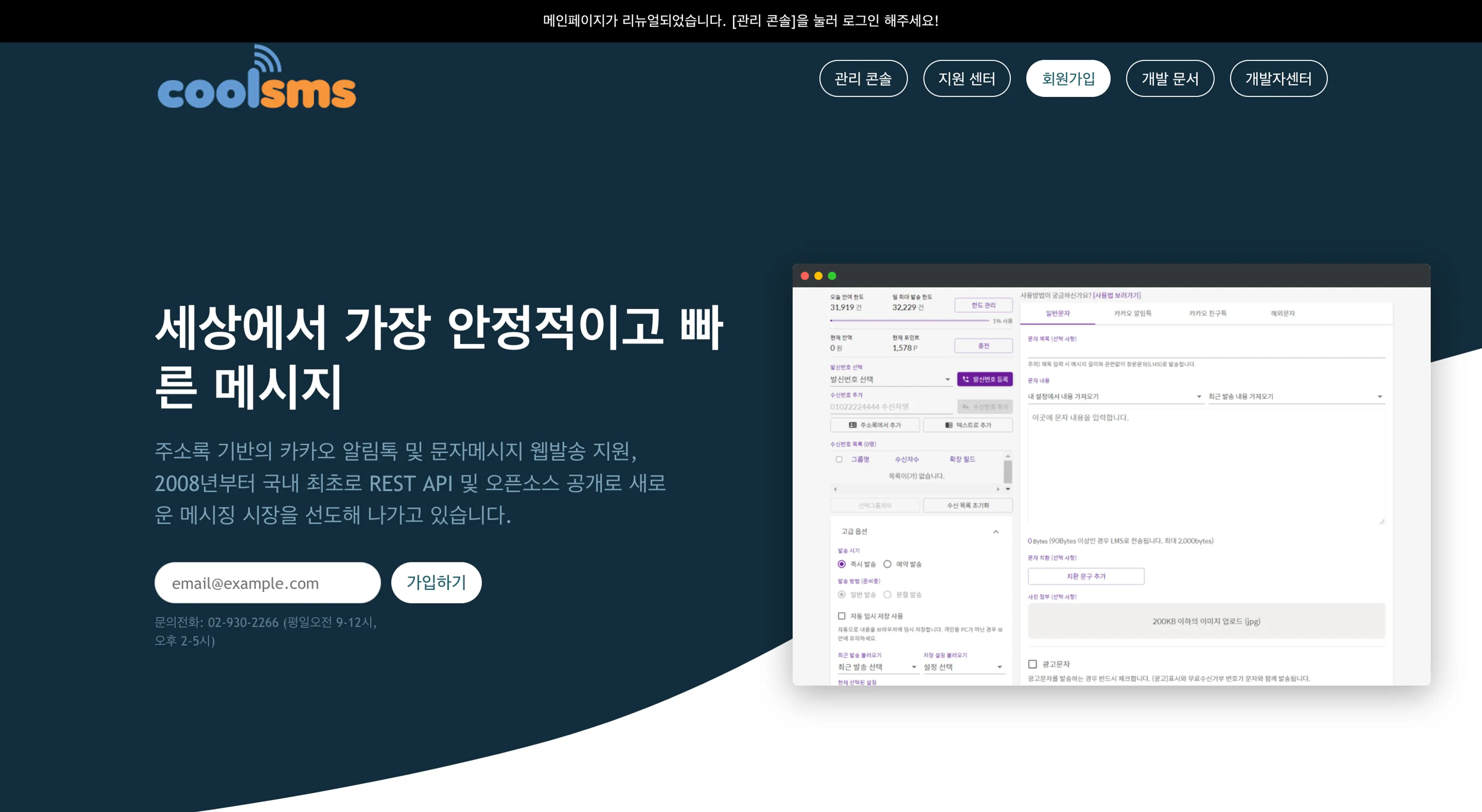1482x812 pixels.
Task: Click the red close dot in the demo window
Action: (805, 276)
